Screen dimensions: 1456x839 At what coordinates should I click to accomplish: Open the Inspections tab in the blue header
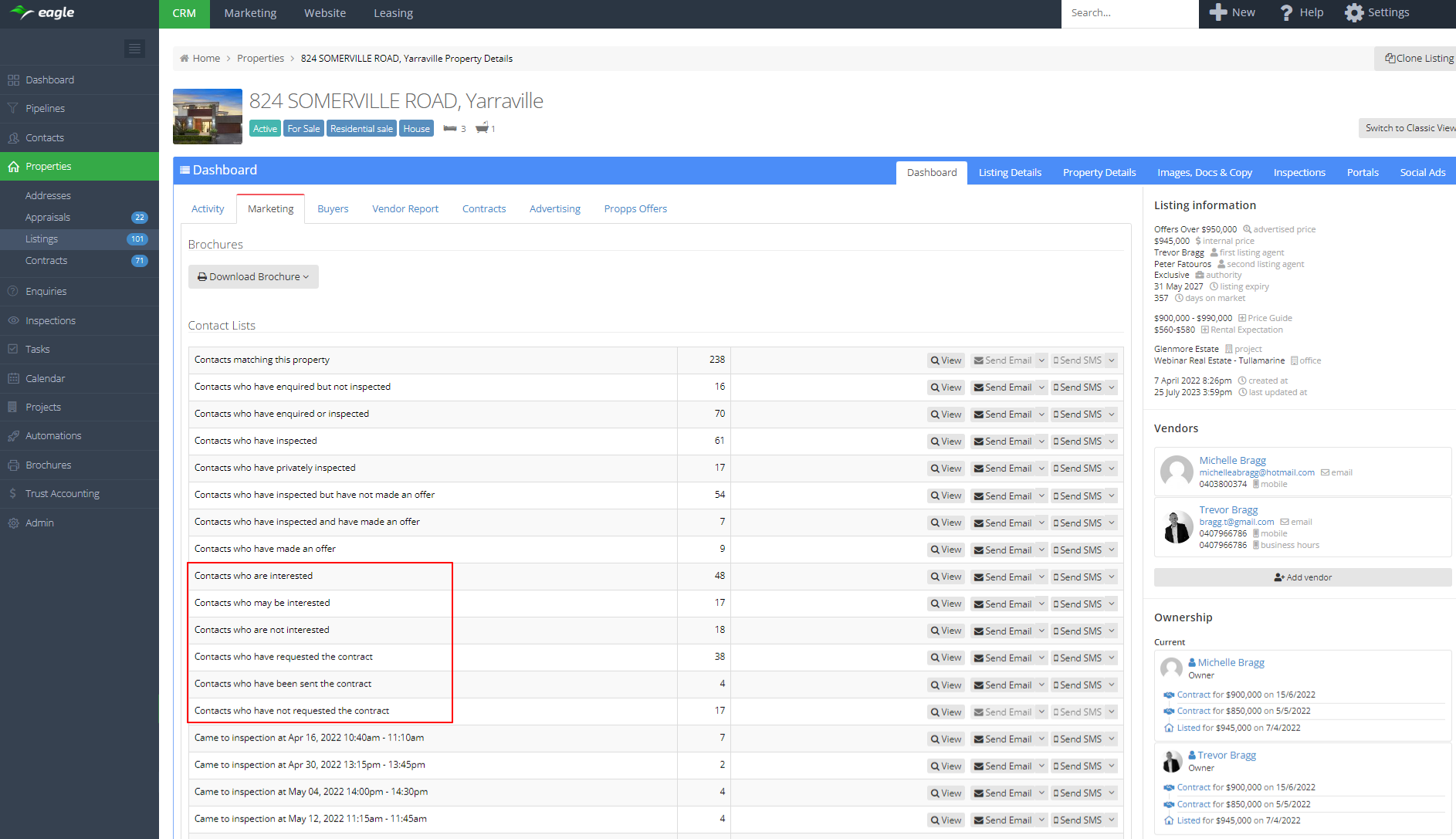click(x=1299, y=173)
